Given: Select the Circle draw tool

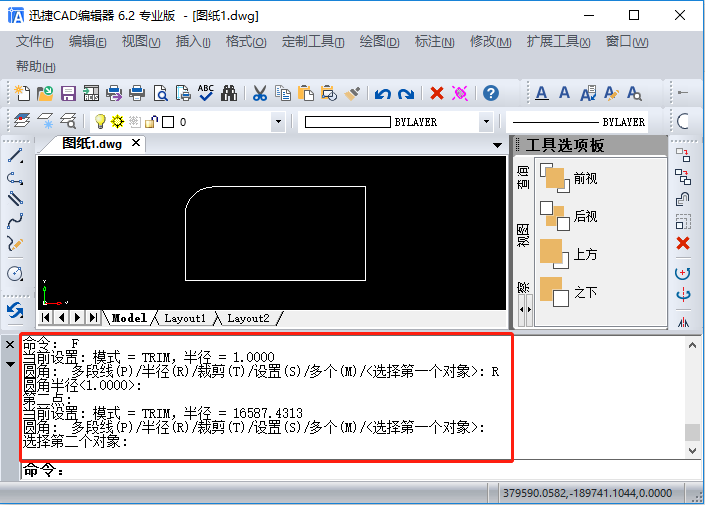Looking at the screenshot, I should [15, 273].
